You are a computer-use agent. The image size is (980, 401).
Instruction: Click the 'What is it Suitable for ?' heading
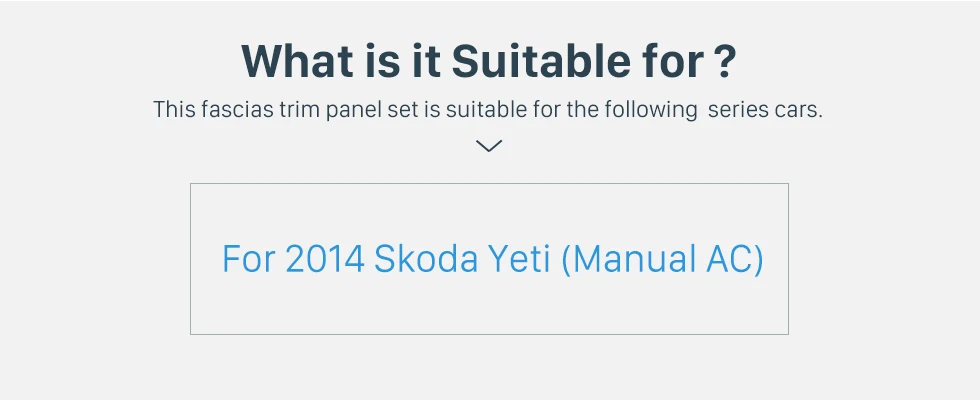tap(489, 61)
